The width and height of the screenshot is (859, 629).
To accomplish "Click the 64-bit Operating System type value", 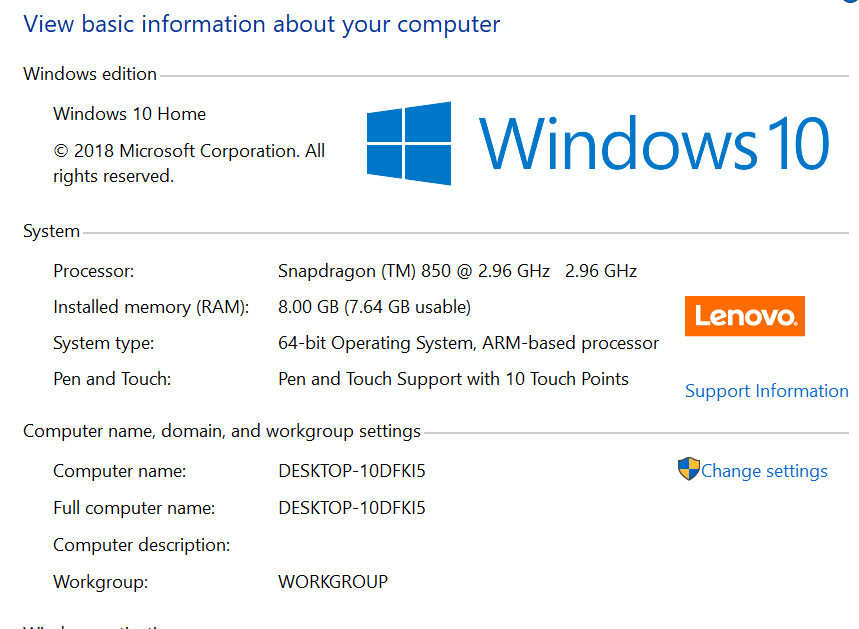I will pyautogui.click(x=468, y=343).
